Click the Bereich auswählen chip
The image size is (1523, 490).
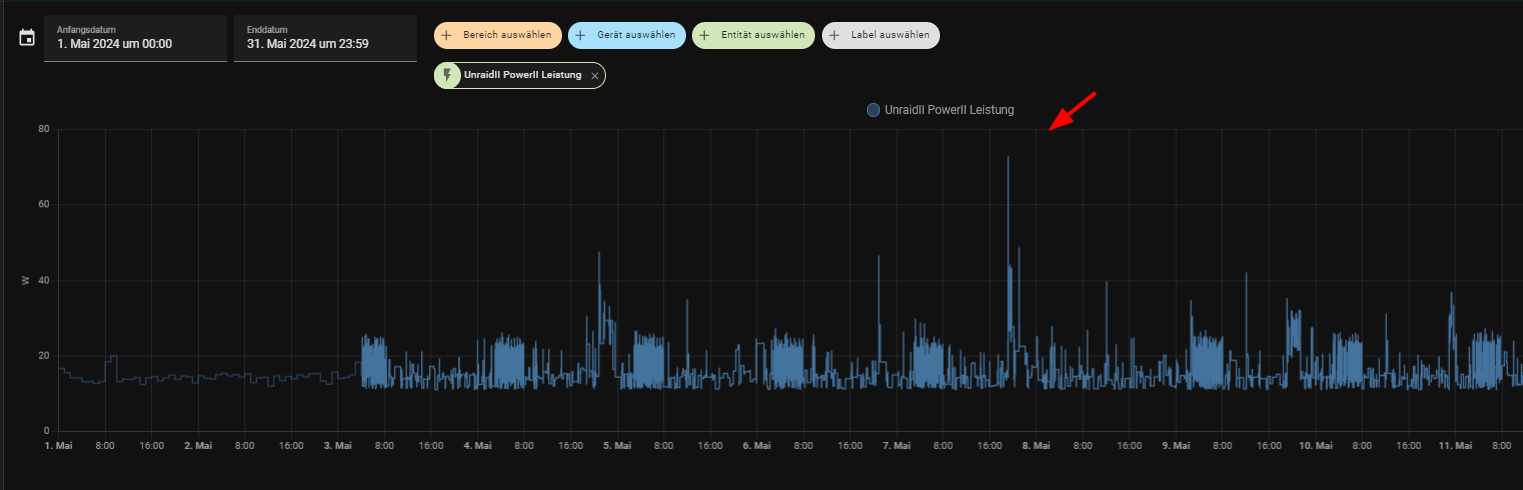pyautogui.click(x=498, y=35)
